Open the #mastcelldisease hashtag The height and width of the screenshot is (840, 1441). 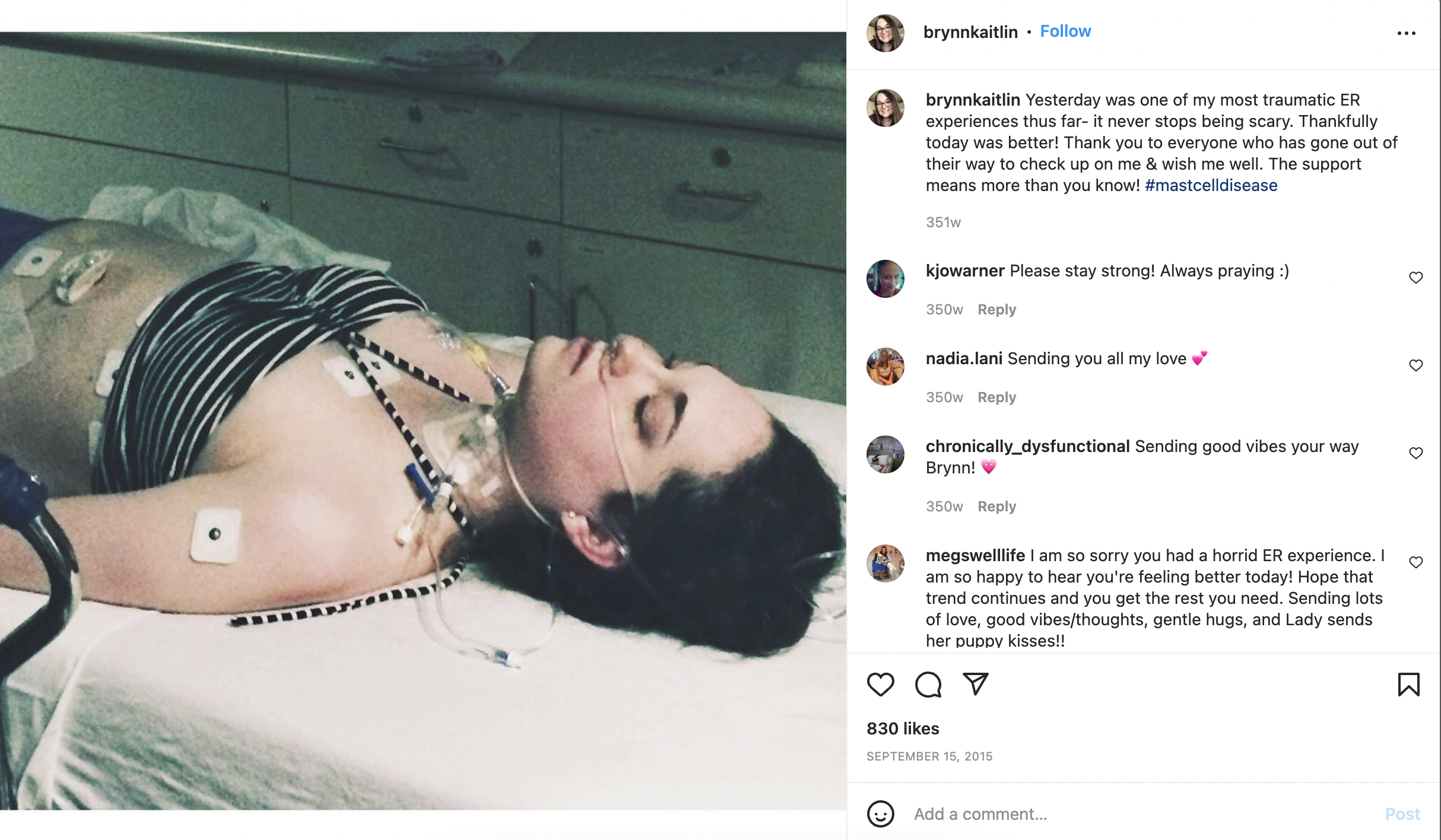(1211, 185)
